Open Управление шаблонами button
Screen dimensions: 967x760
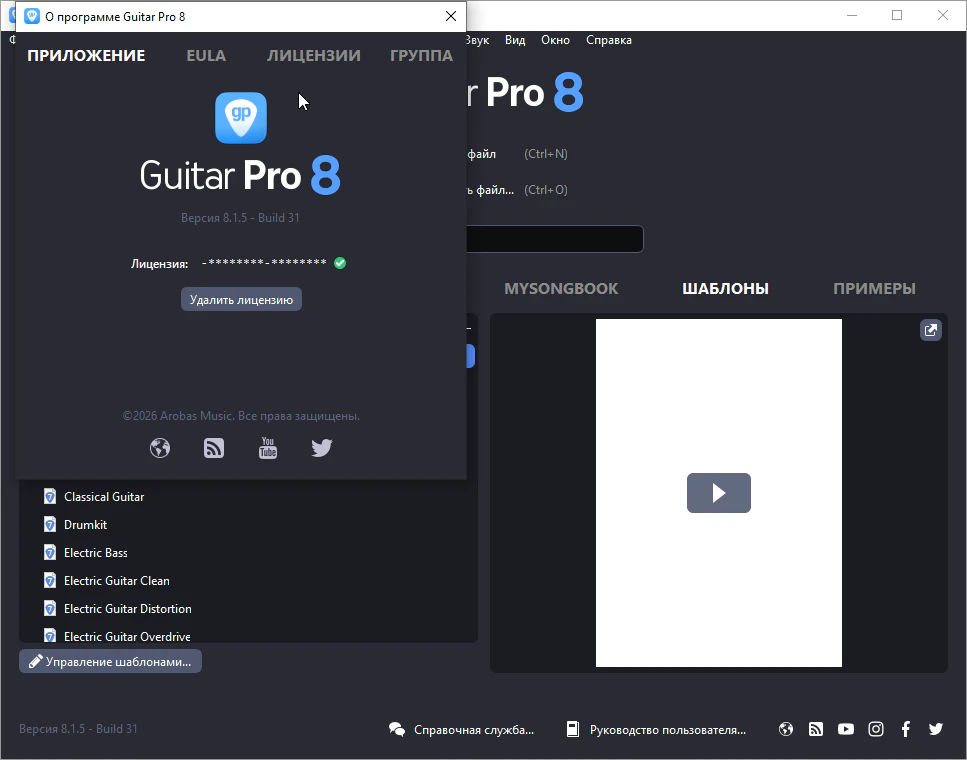pyautogui.click(x=110, y=661)
